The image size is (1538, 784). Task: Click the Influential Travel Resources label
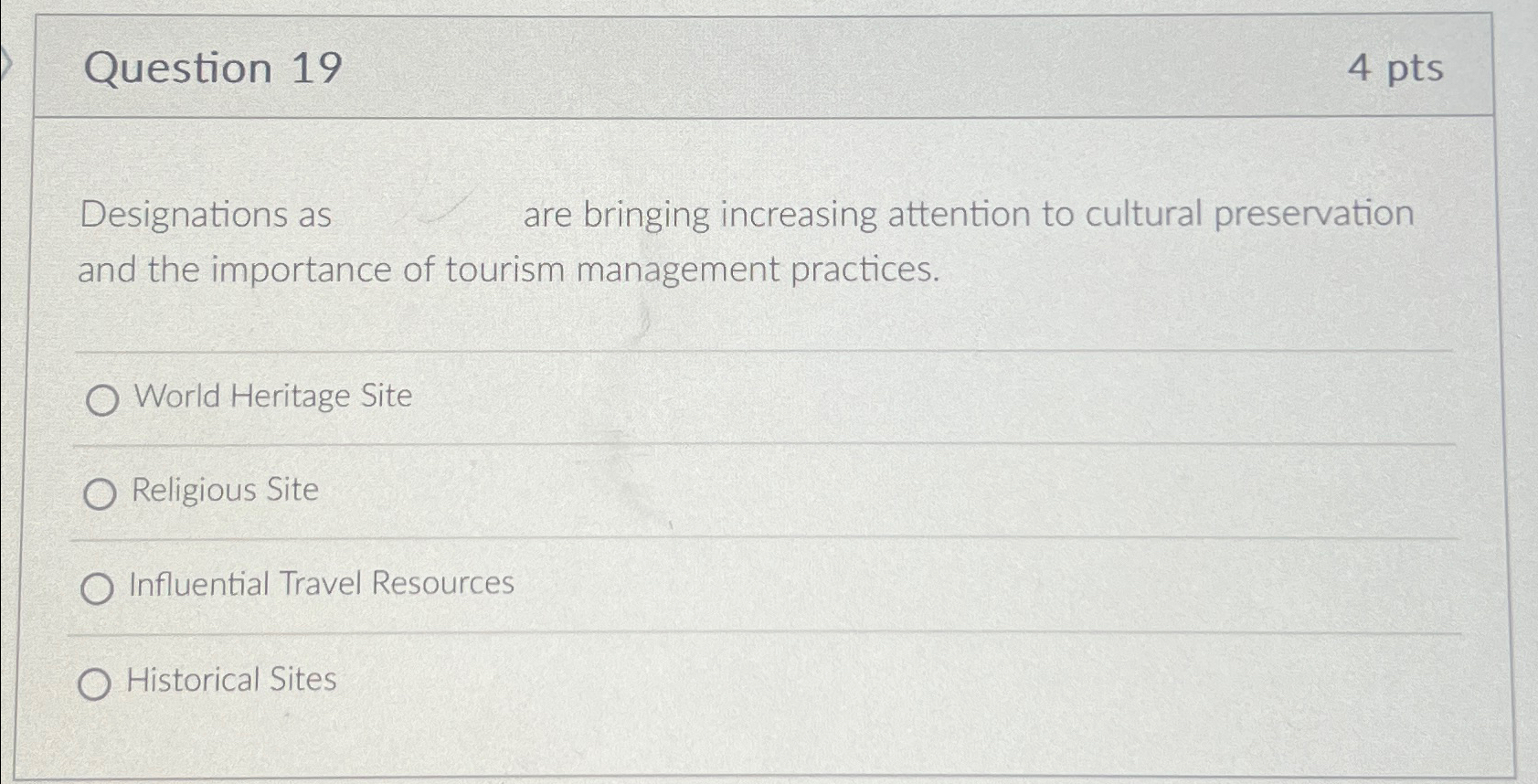coord(320,584)
